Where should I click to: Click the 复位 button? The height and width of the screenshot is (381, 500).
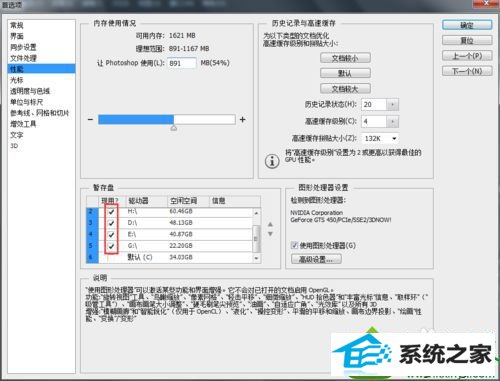coord(467,41)
